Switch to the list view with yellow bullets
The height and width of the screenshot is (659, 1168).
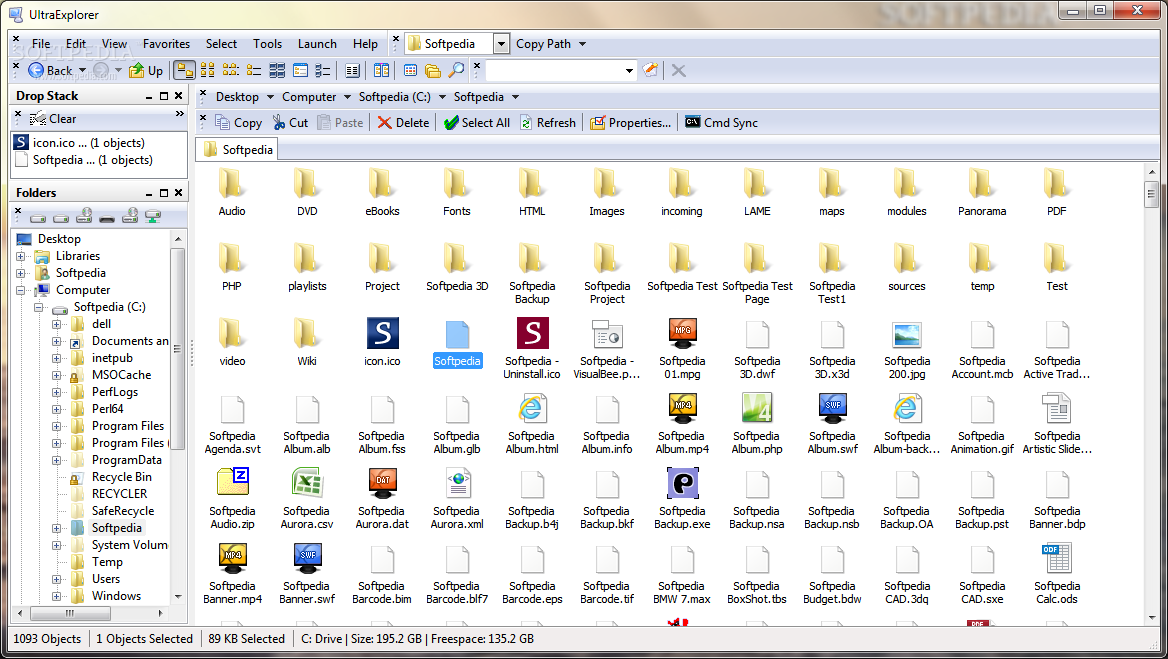tap(254, 70)
